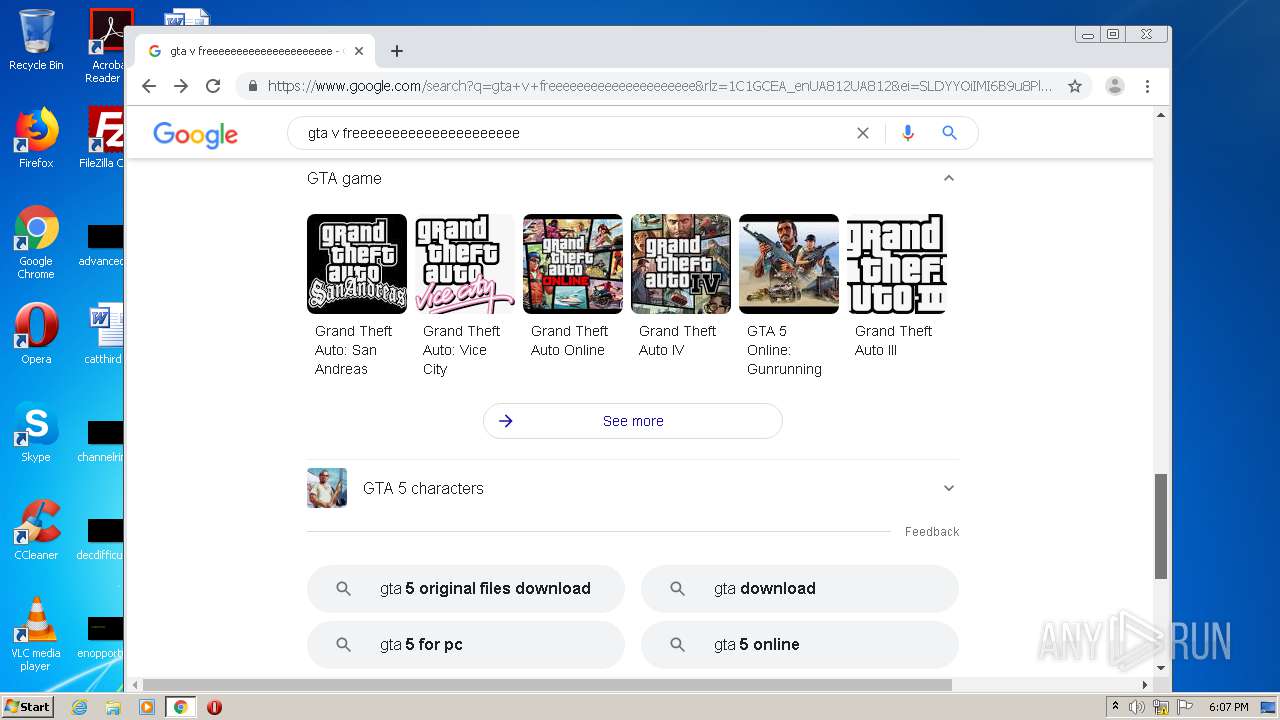Viewport: 1280px width, 720px height.
Task: Click the volume speaker tray icon
Action: 1136,707
